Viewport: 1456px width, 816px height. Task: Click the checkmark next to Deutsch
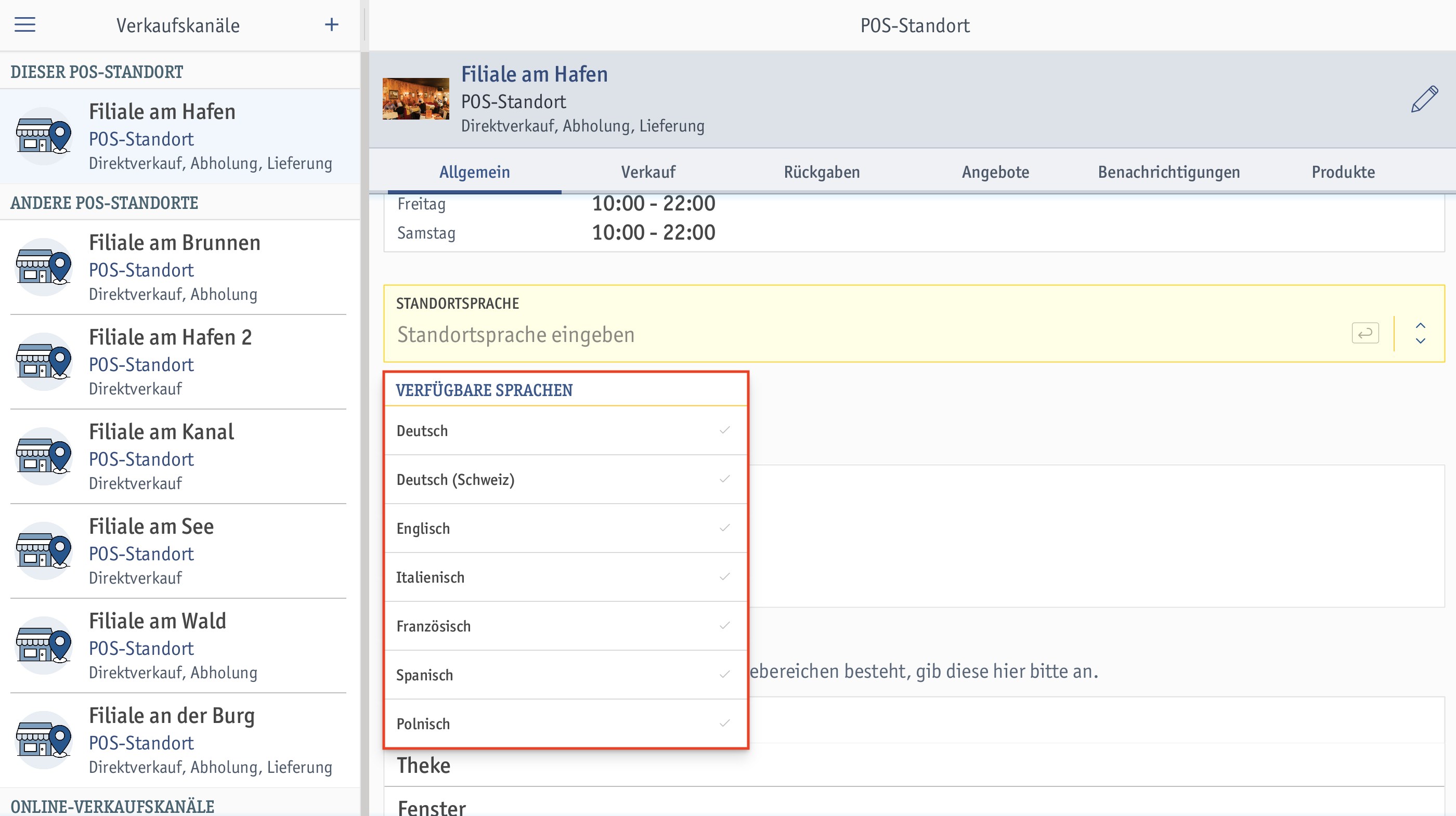coord(724,430)
